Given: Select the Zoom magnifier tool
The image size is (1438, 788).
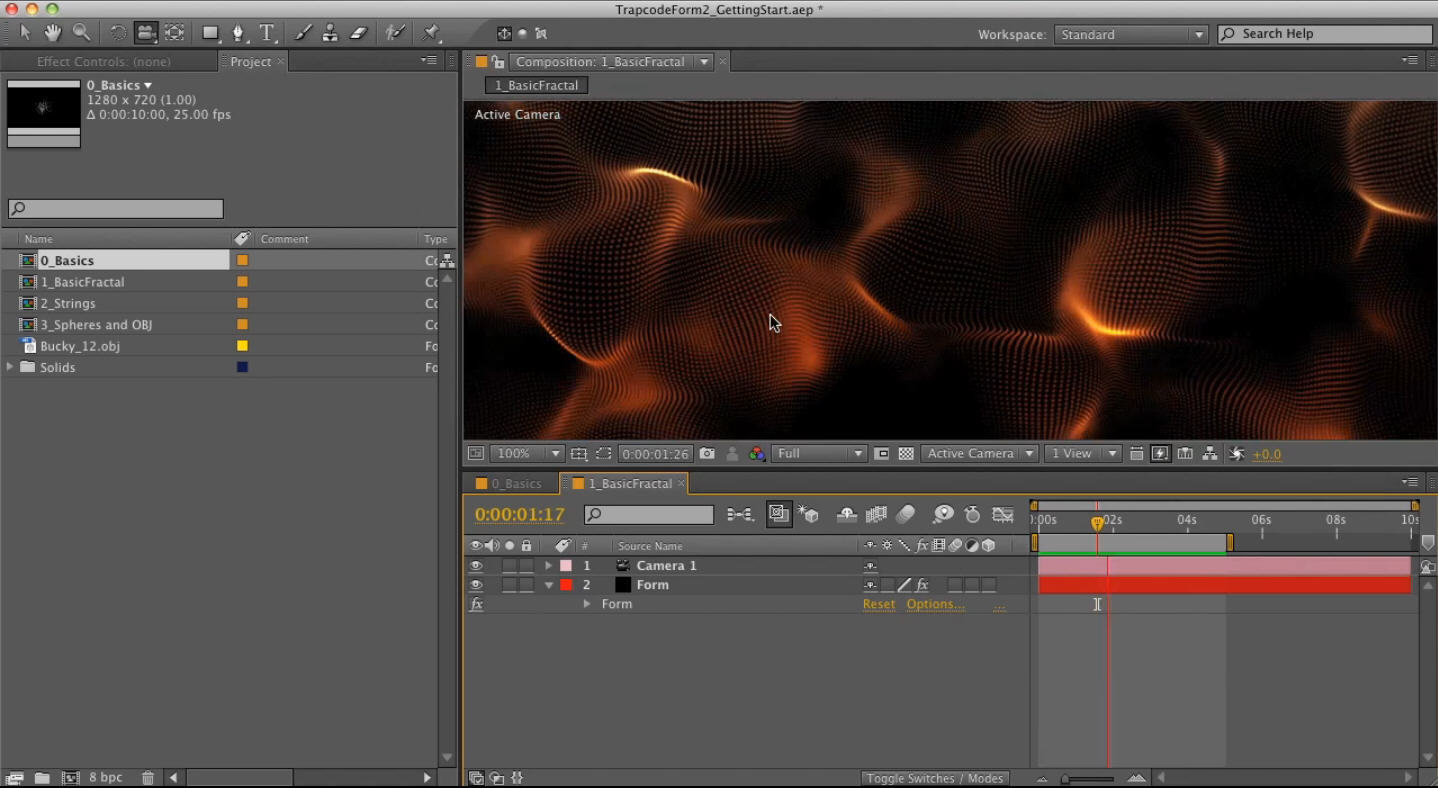Looking at the screenshot, I should coord(81,33).
